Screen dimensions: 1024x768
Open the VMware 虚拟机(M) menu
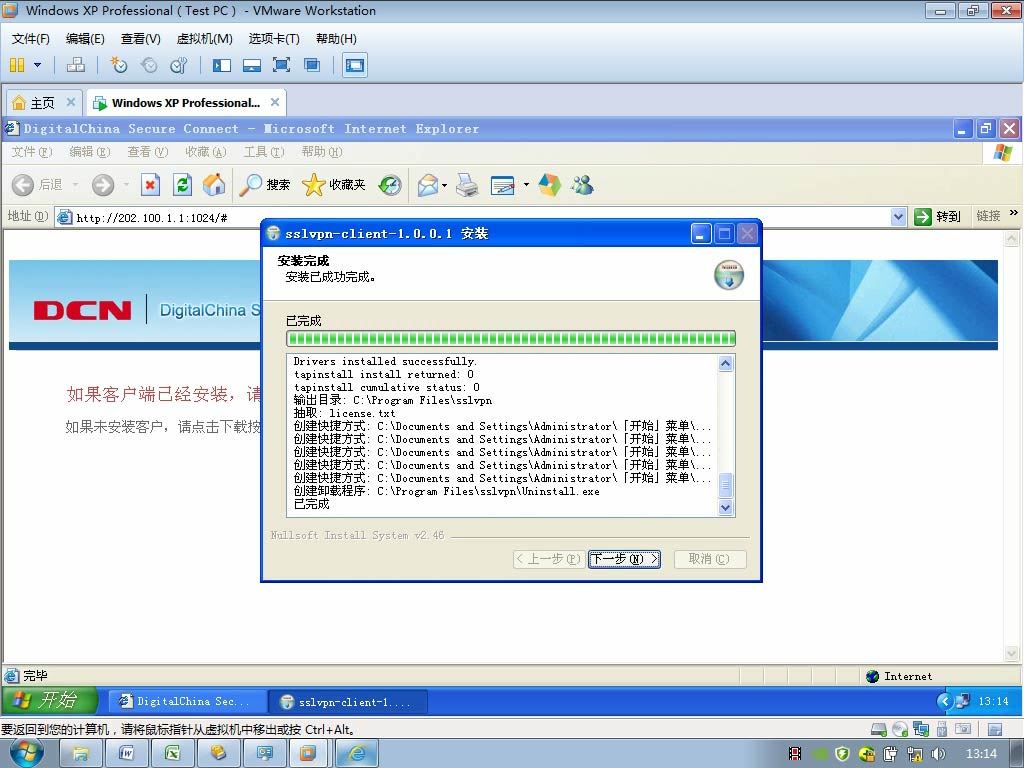point(204,39)
